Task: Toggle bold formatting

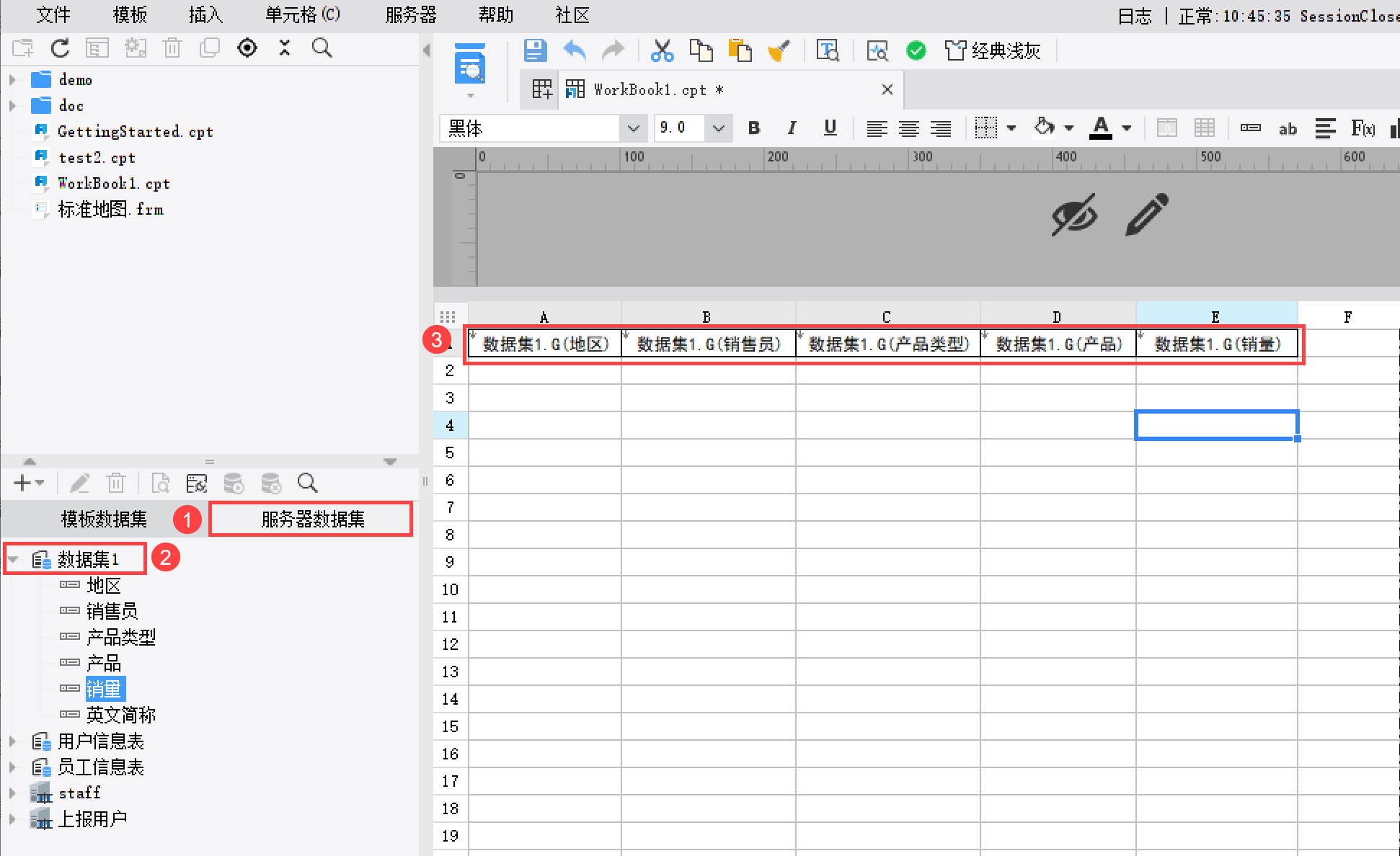Action: [754, 128]
